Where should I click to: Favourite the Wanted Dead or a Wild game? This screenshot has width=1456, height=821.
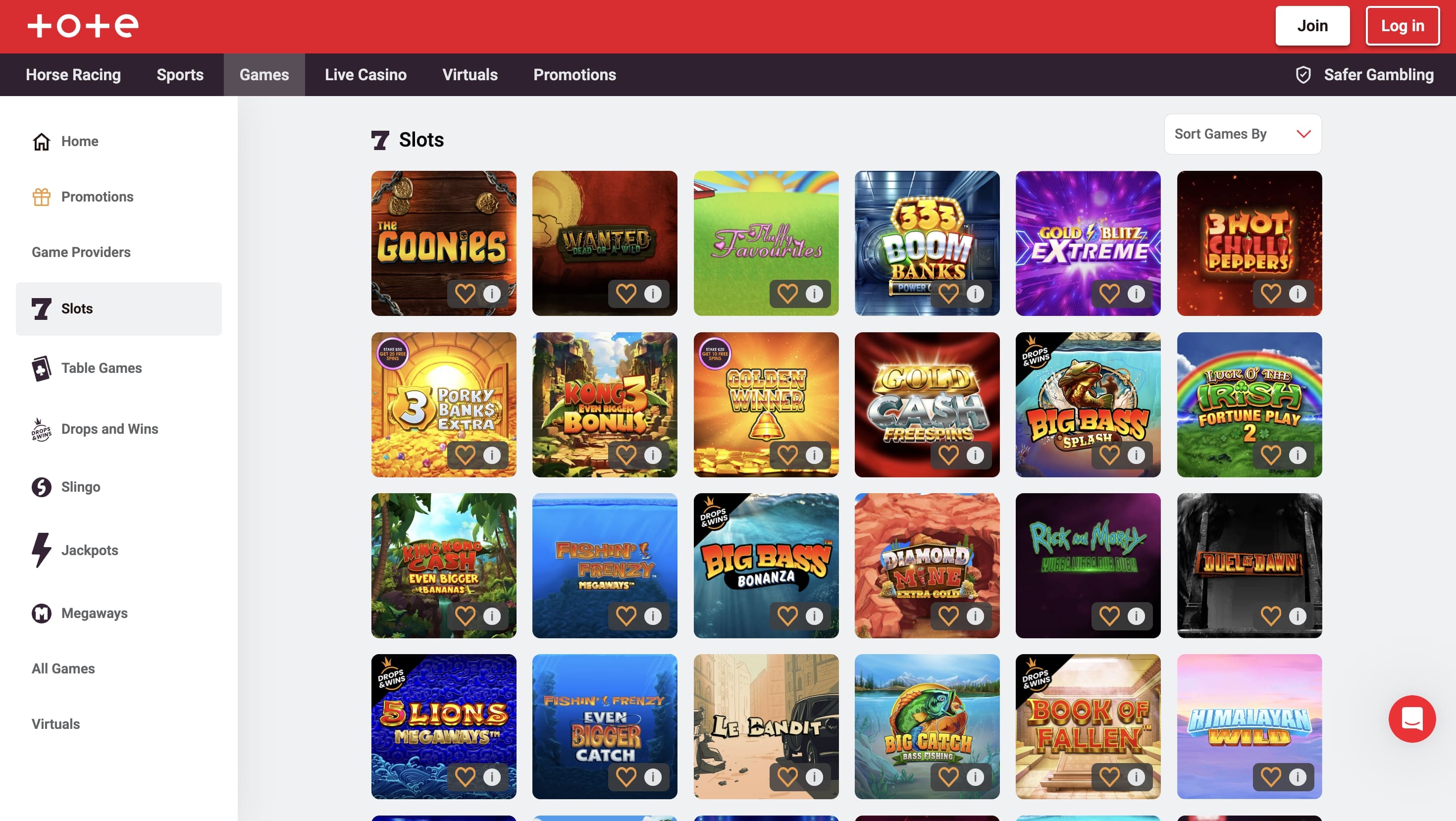[x=625, y=294]
